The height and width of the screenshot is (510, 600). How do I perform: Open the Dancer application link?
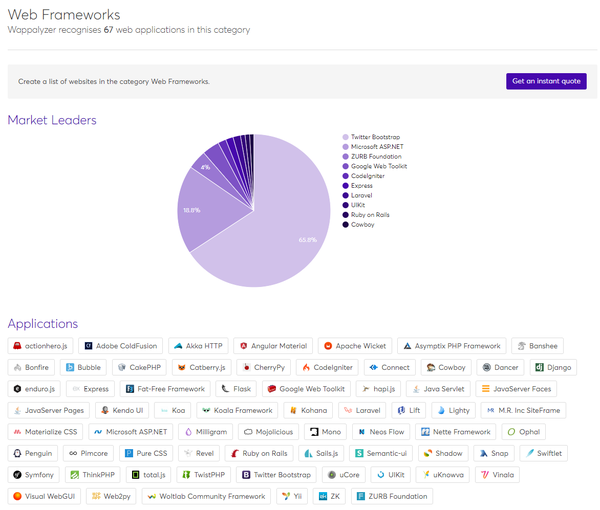[x=500, y=367]
